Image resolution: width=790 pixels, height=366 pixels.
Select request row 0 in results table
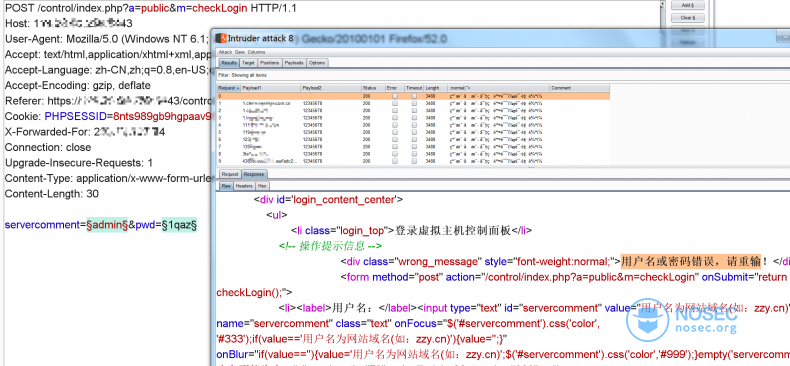pos(413,96)
